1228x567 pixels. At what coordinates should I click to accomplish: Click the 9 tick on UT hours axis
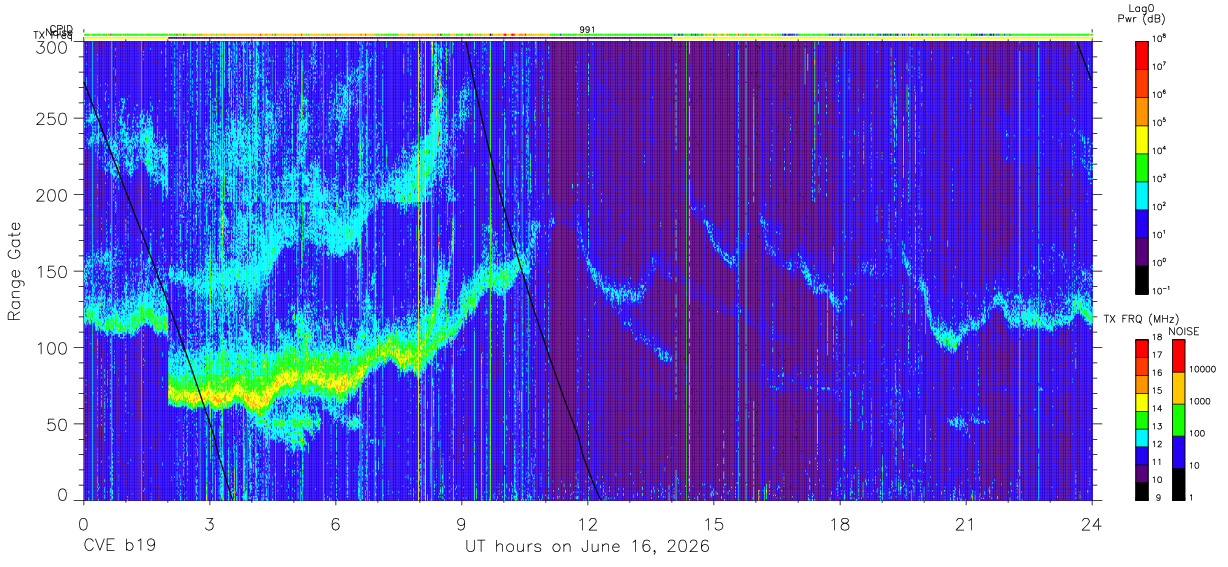(461, 524)
